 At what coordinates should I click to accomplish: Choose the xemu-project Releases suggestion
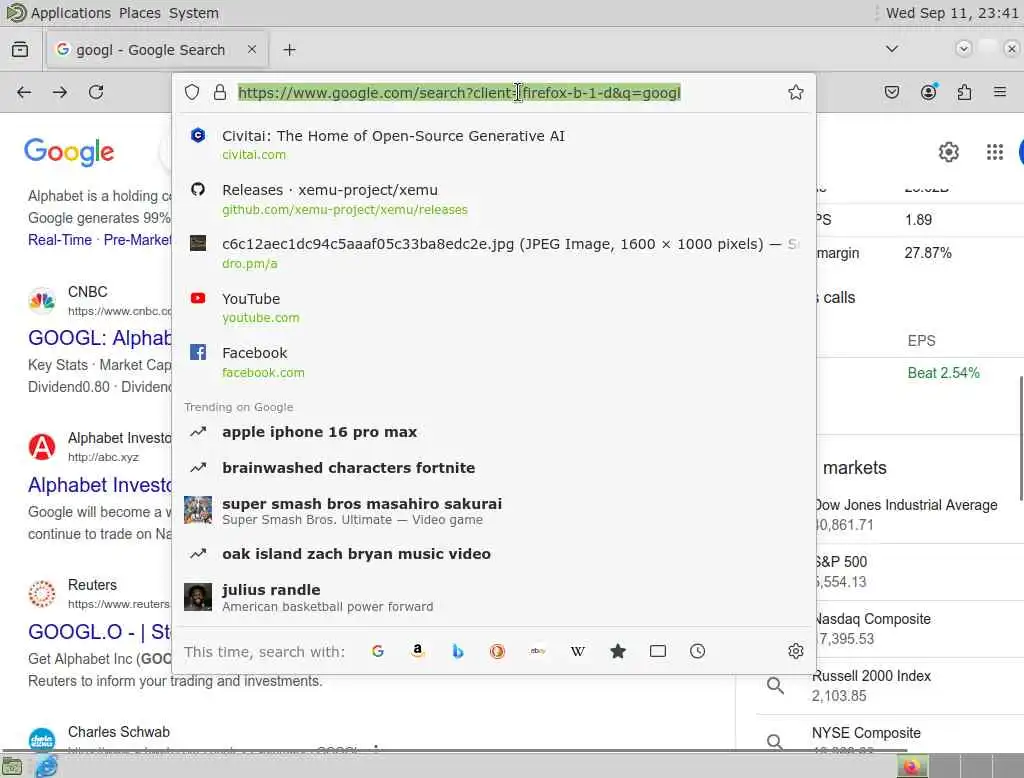pyautogui.click(x=494, y=199)
